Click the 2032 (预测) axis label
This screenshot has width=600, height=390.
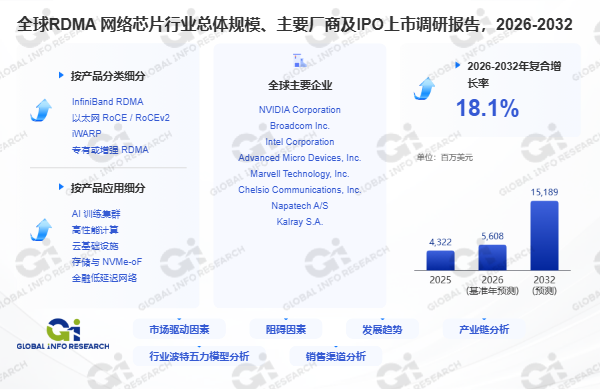click(545, 285)
